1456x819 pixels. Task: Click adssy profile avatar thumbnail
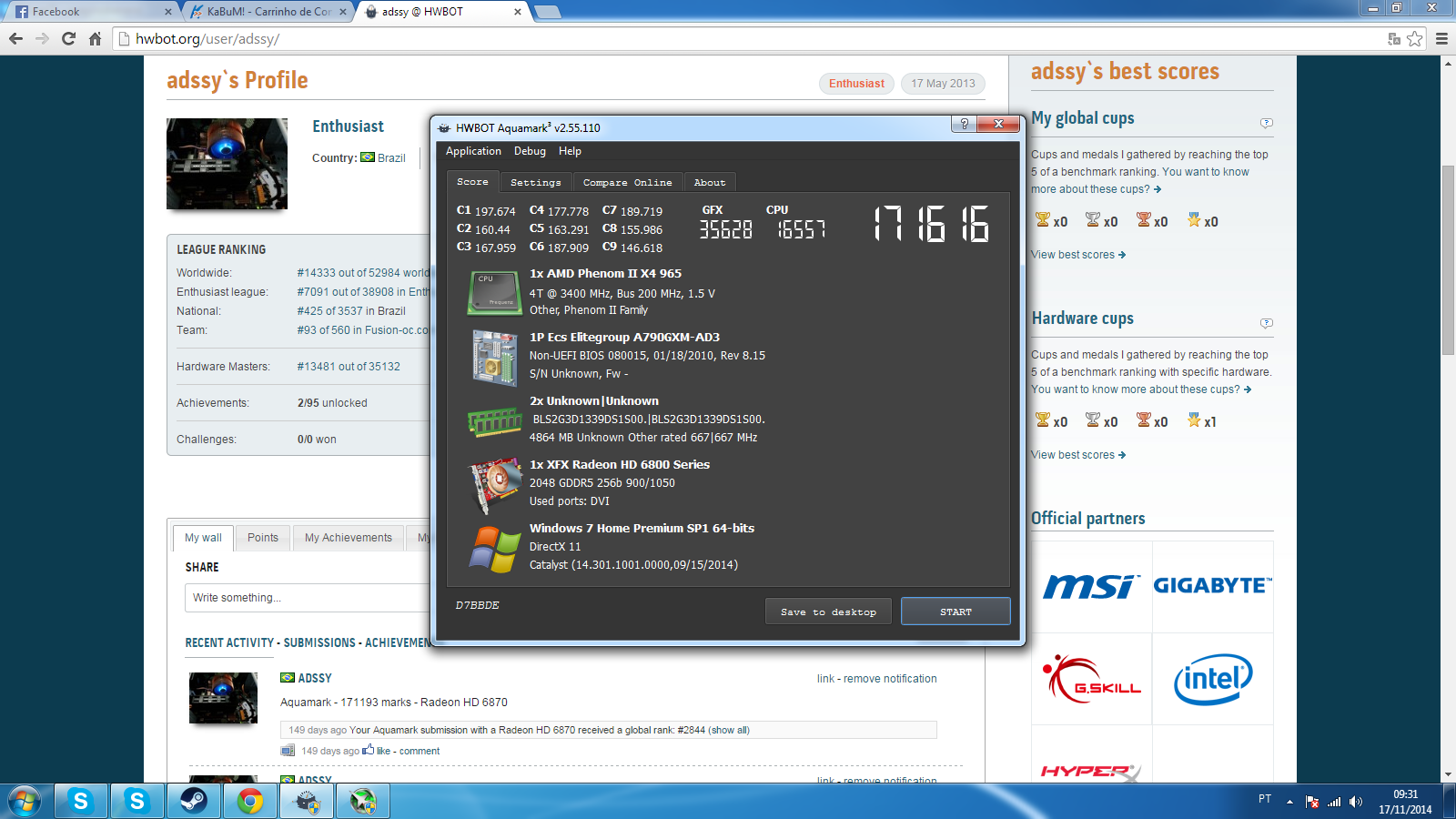click(227, 164)
